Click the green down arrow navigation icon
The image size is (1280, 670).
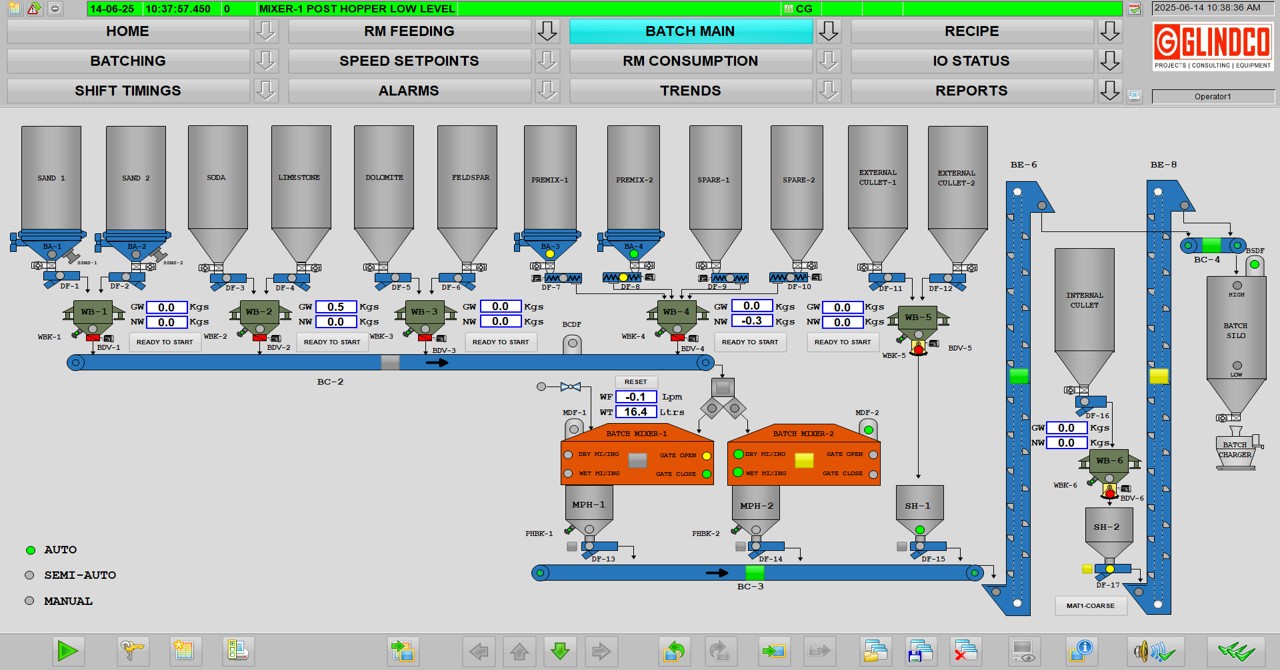(x=560, y=652)
